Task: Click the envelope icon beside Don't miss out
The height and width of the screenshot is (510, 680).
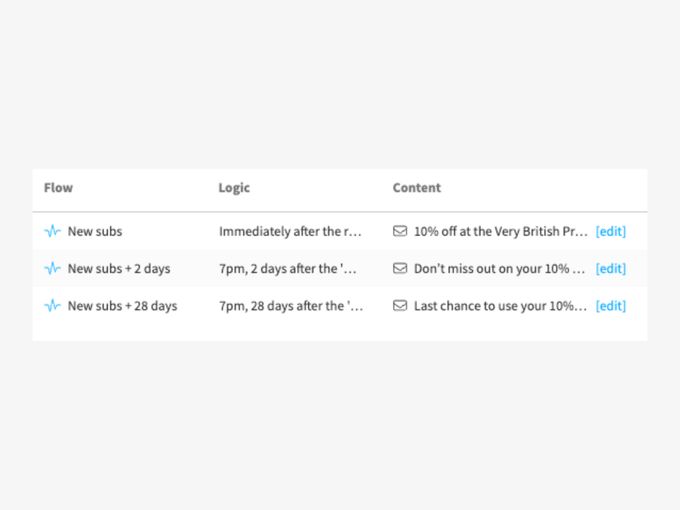Action: [x=400, y=268]
